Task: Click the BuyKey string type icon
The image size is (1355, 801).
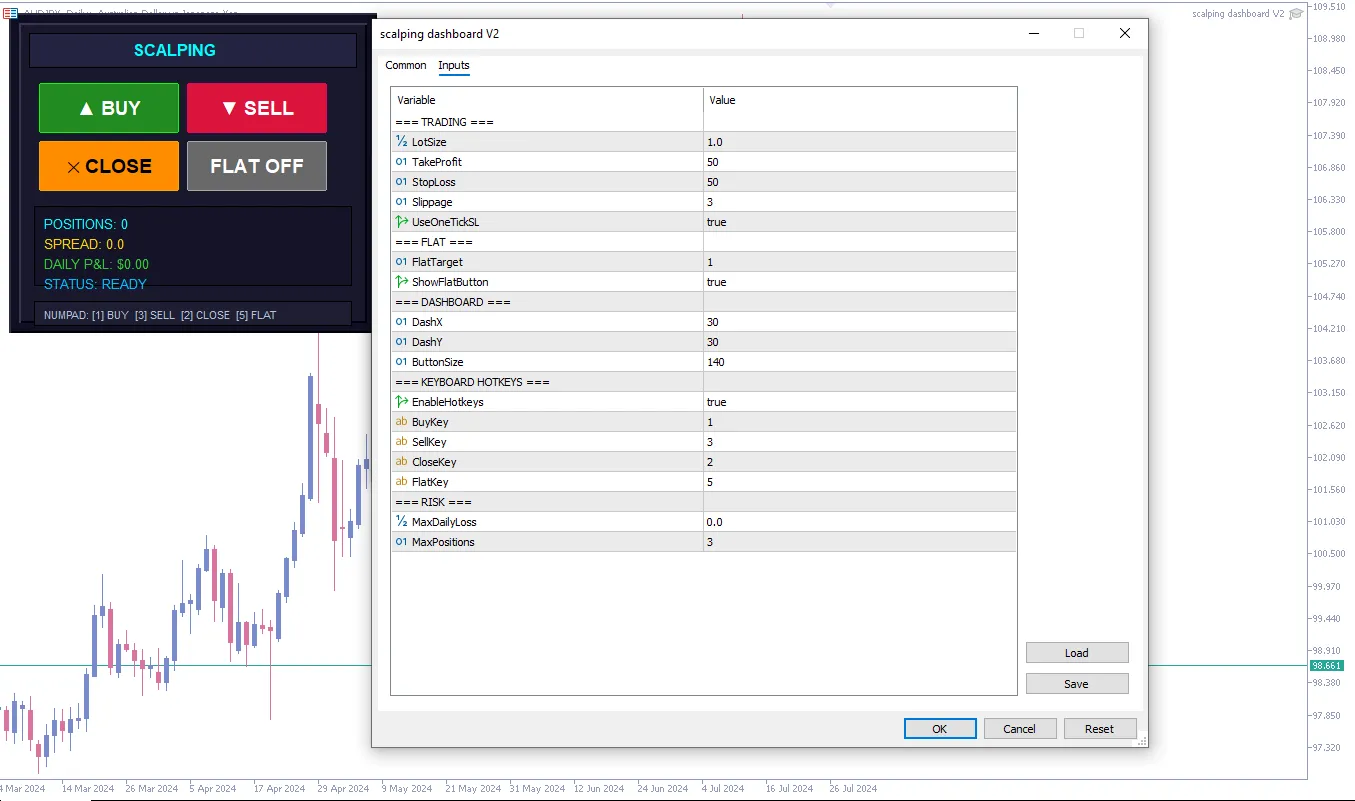Action: pyautogui.click(x=401, y=422)
